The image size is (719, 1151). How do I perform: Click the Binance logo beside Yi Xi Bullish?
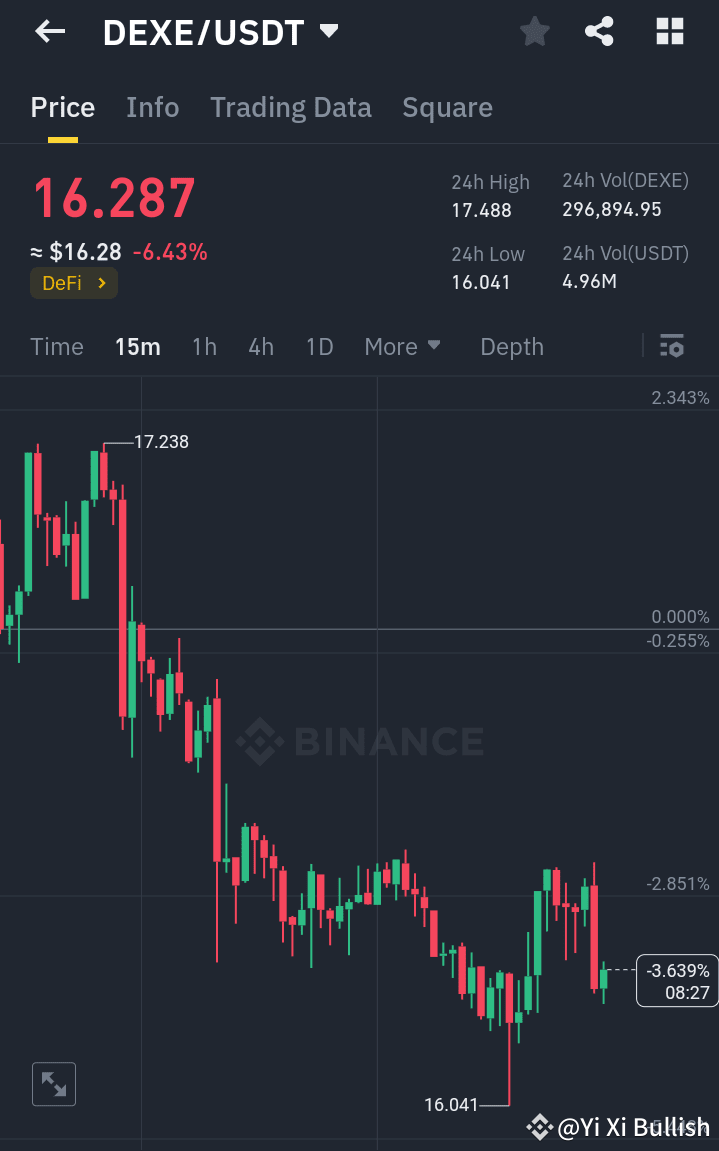click(539, 1127)
